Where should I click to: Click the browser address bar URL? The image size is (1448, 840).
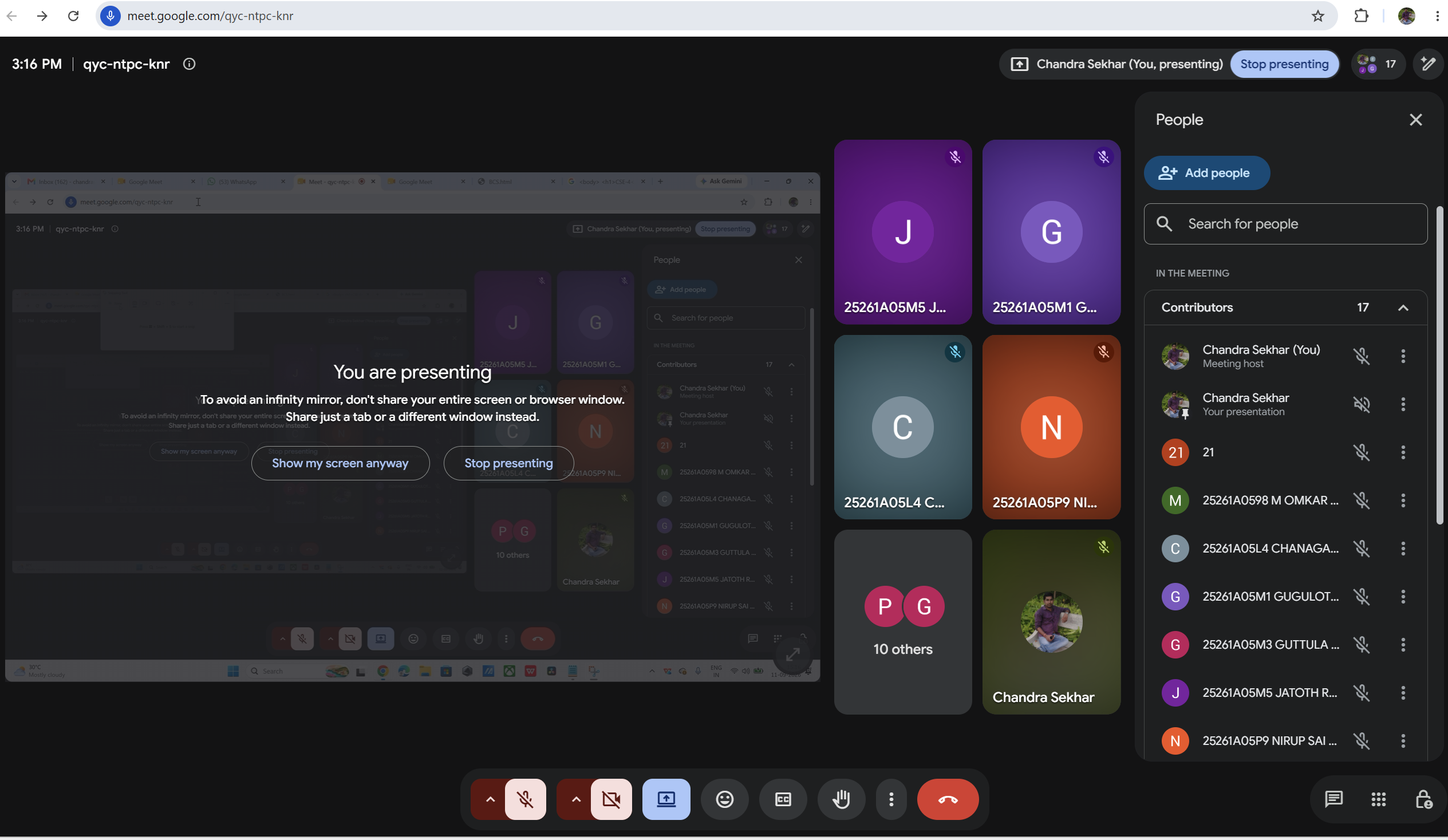(x=210, y=15)
